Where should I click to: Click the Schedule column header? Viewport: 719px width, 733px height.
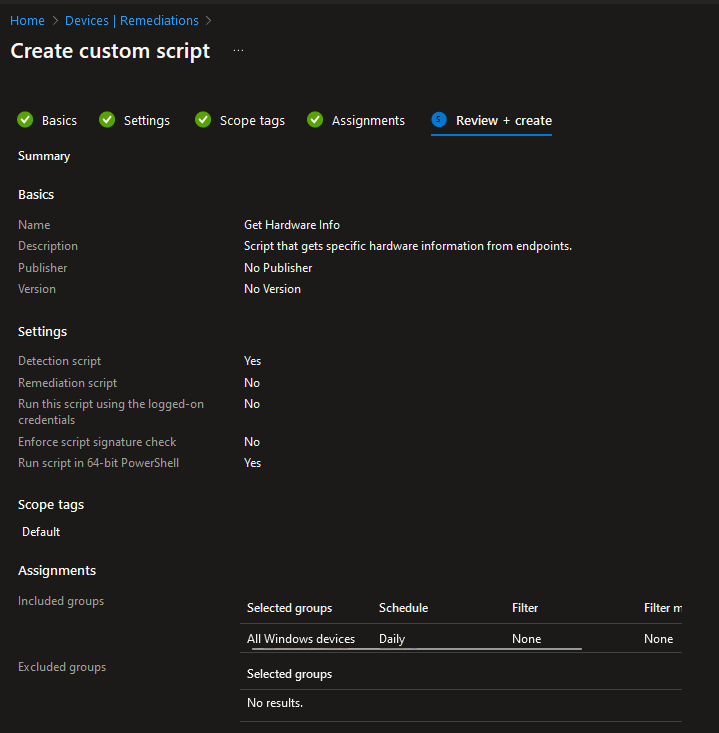pos(403,608)
